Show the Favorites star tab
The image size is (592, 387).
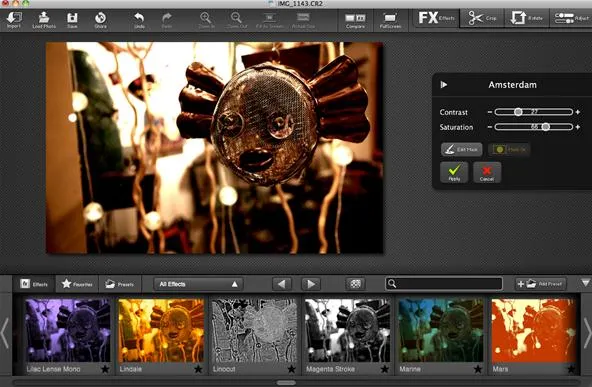77,284
